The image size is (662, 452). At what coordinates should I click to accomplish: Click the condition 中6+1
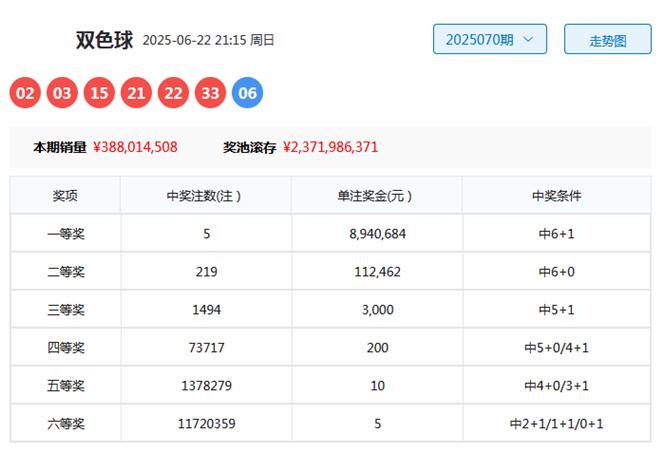(x=556, y=233)
